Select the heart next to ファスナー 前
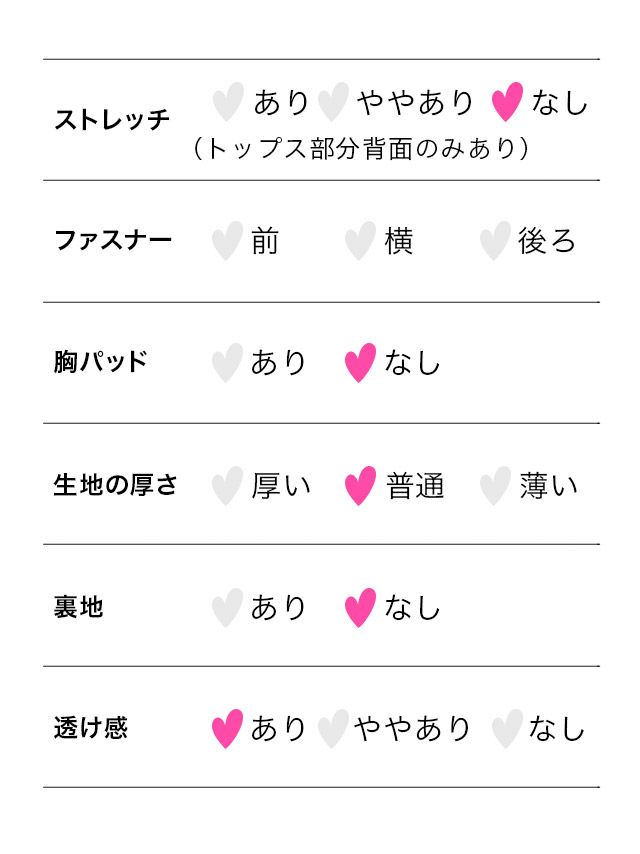 tap(227, 241)
